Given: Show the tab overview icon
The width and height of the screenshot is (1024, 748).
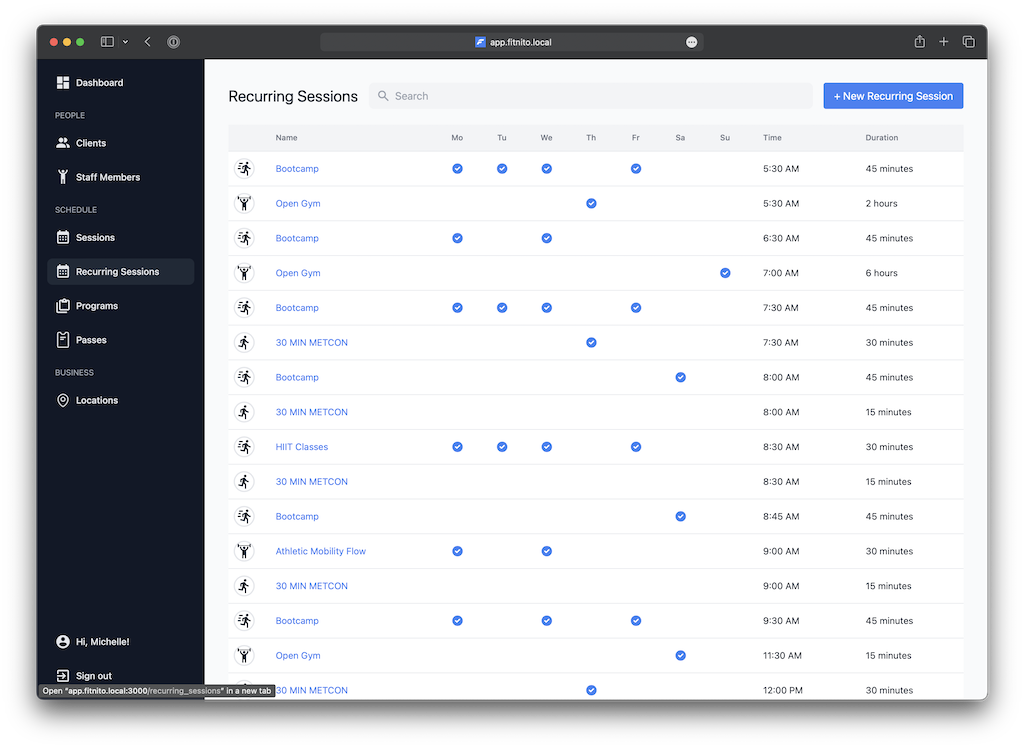Looking at the screenshot, I should point(968,42).
